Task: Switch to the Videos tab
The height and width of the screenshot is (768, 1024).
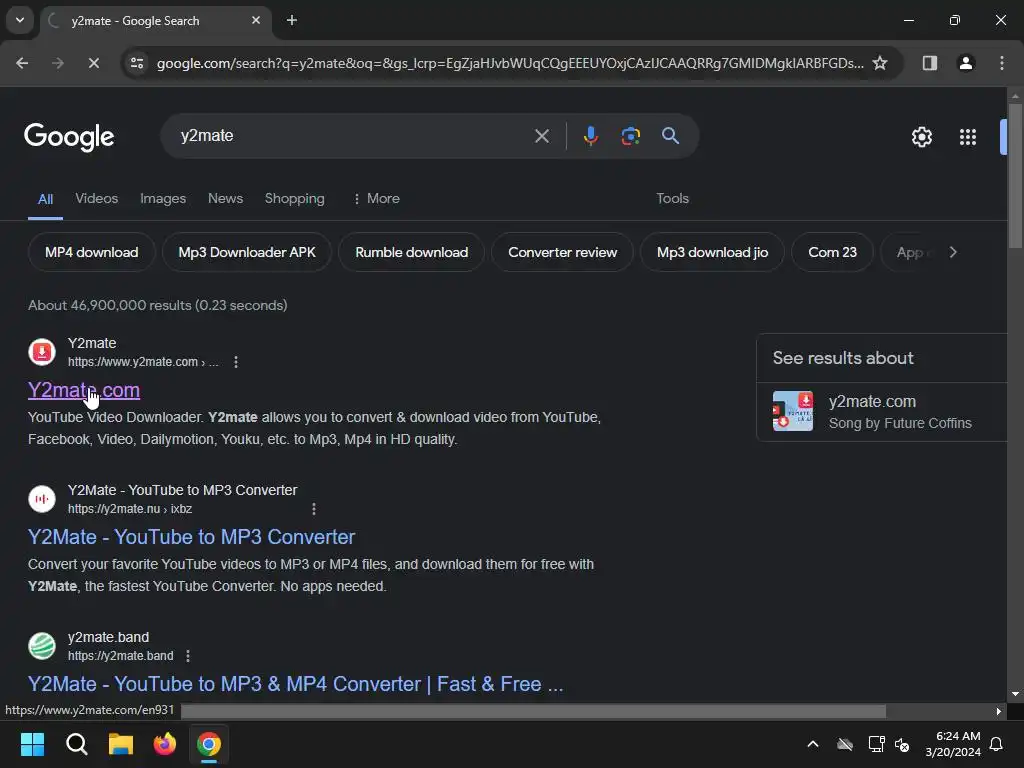Action: pos(97,199)
